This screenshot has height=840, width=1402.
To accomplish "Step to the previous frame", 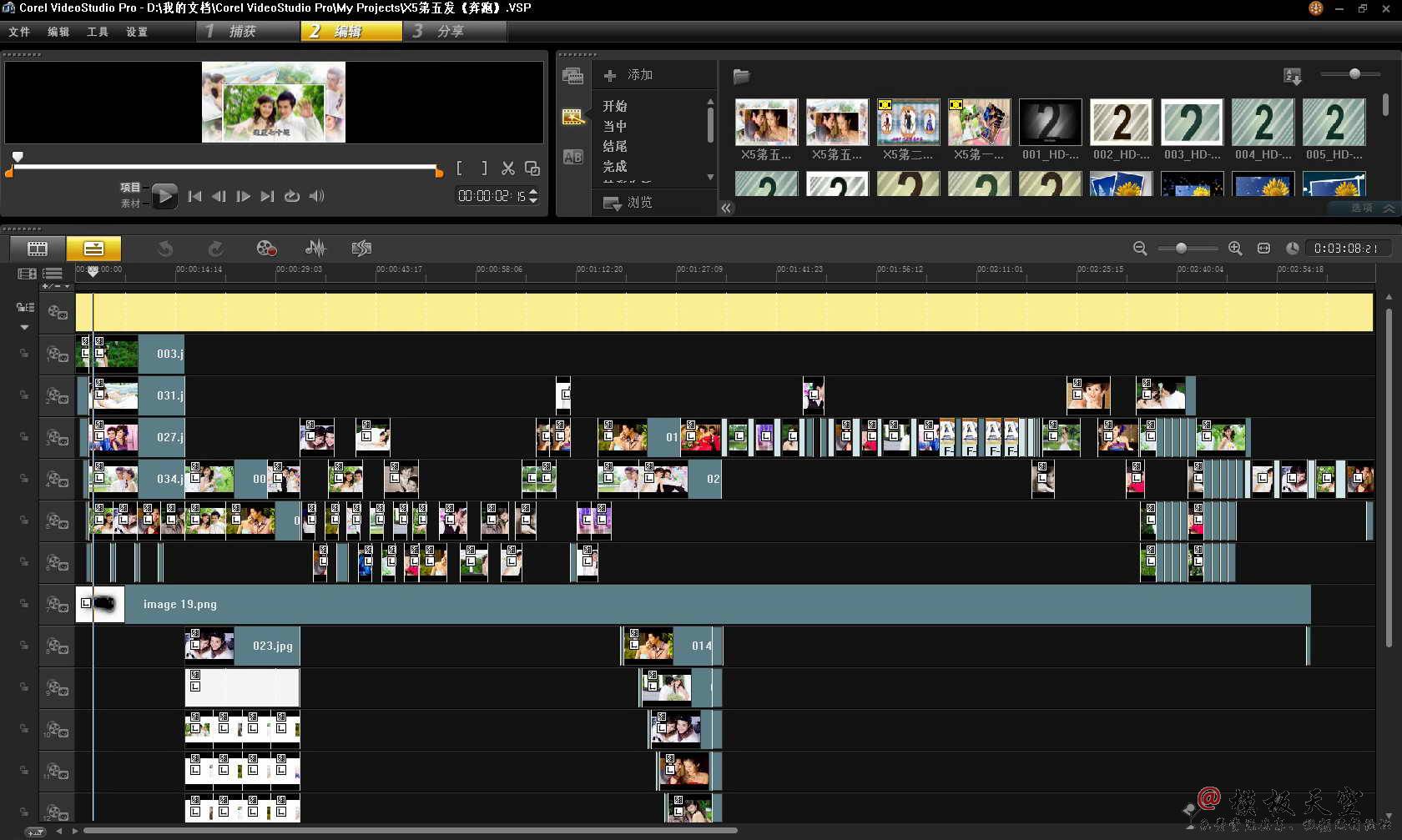I will pos(219,196).
